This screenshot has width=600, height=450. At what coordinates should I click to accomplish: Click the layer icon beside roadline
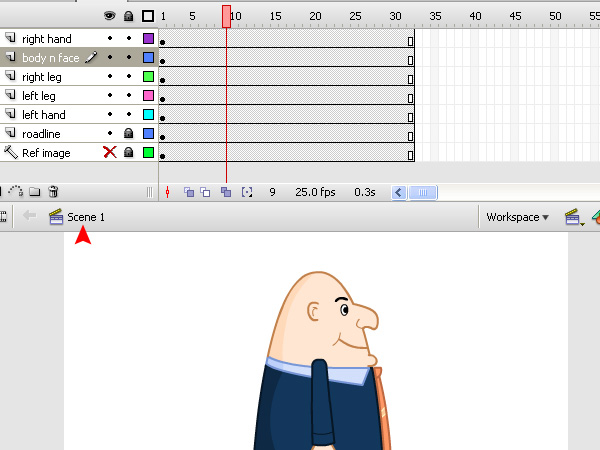pyautogui.click(x=11, y=133)
